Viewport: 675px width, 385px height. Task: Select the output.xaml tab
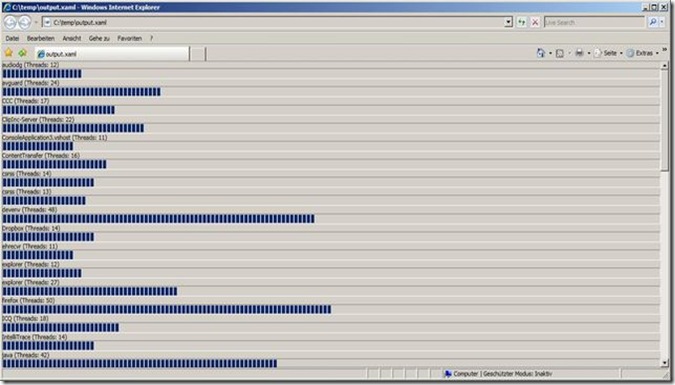(112, 54)
